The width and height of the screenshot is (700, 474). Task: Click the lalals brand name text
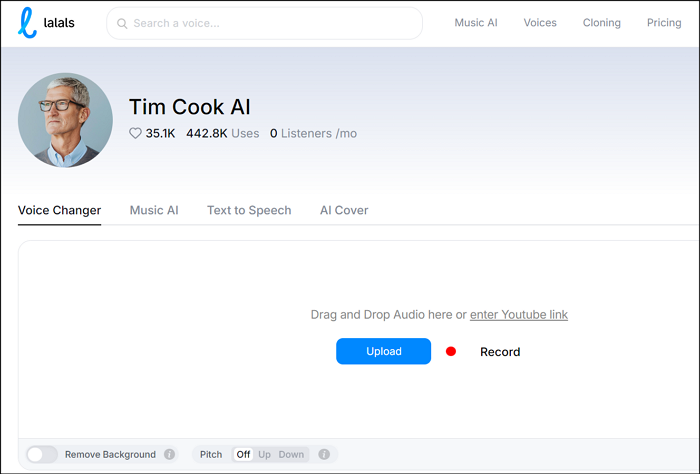click(x=59, y=23)
